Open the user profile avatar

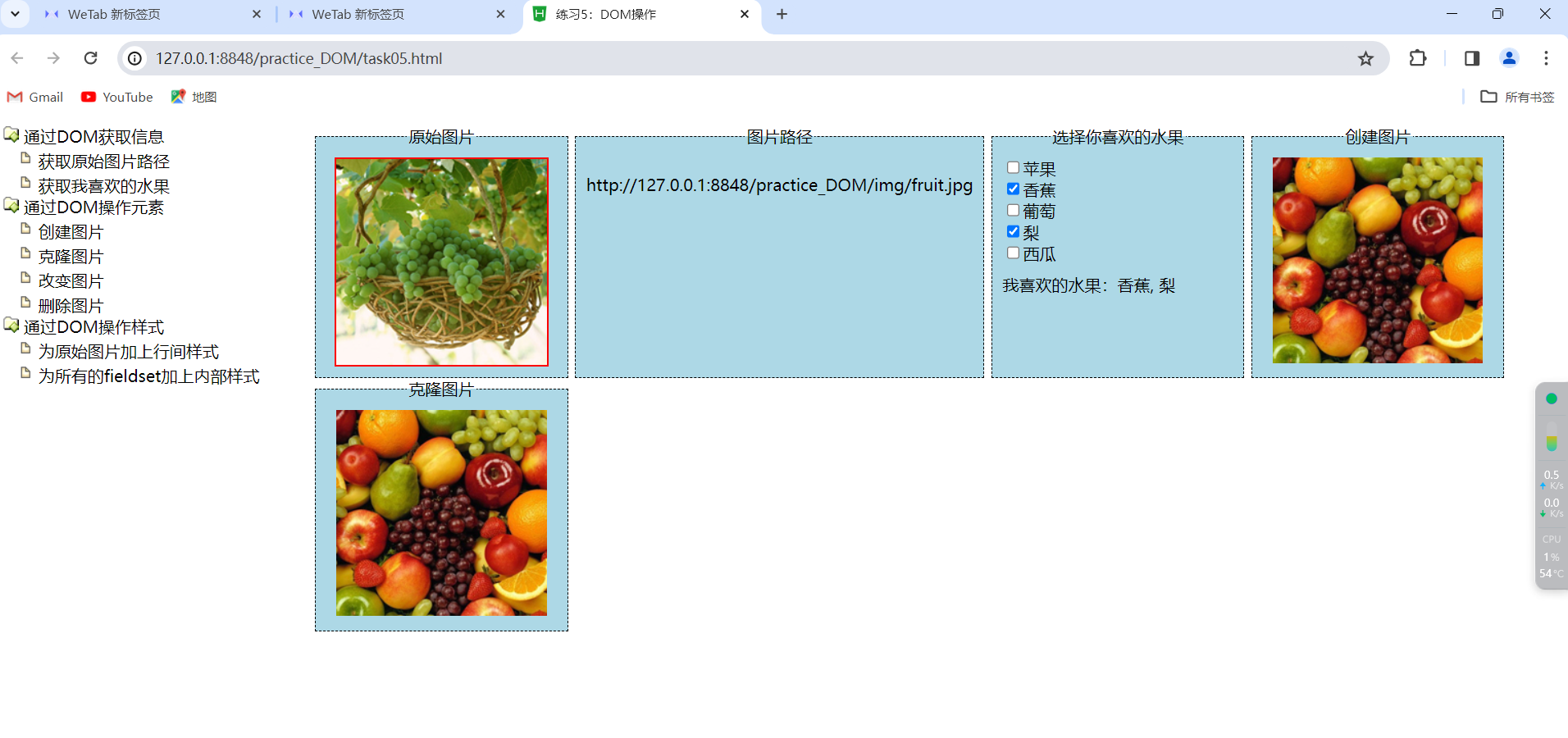tap(1508, 58)
